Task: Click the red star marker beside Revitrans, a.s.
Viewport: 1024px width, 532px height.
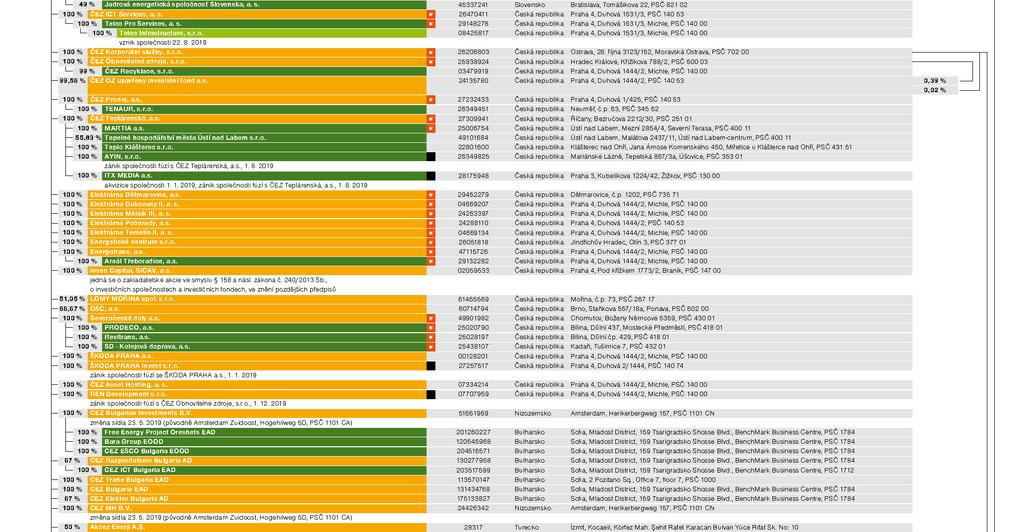Action: click(430, 337)
